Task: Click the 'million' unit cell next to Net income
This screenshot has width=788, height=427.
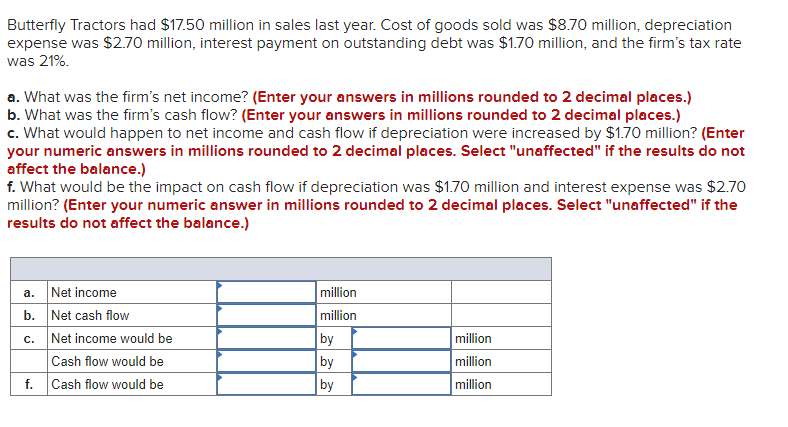Action: pyautogui.click(x=384, y=292)
